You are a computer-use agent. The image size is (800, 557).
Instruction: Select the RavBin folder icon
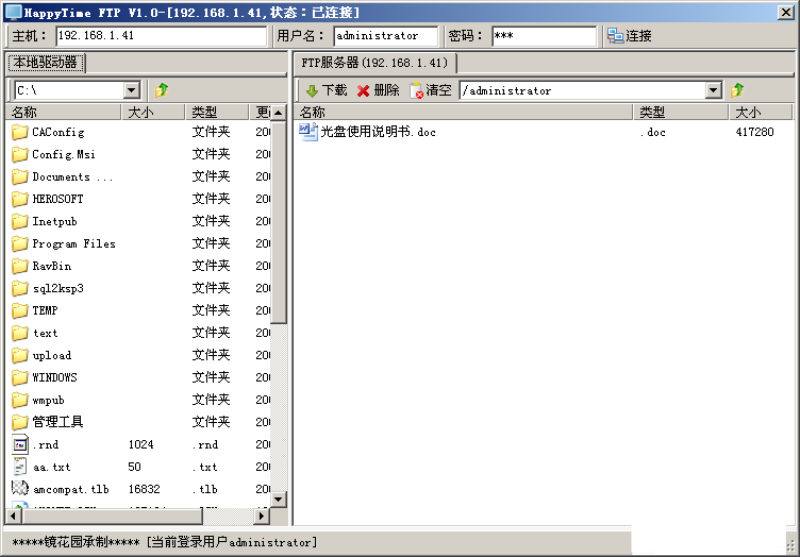[x=20, y=266]
